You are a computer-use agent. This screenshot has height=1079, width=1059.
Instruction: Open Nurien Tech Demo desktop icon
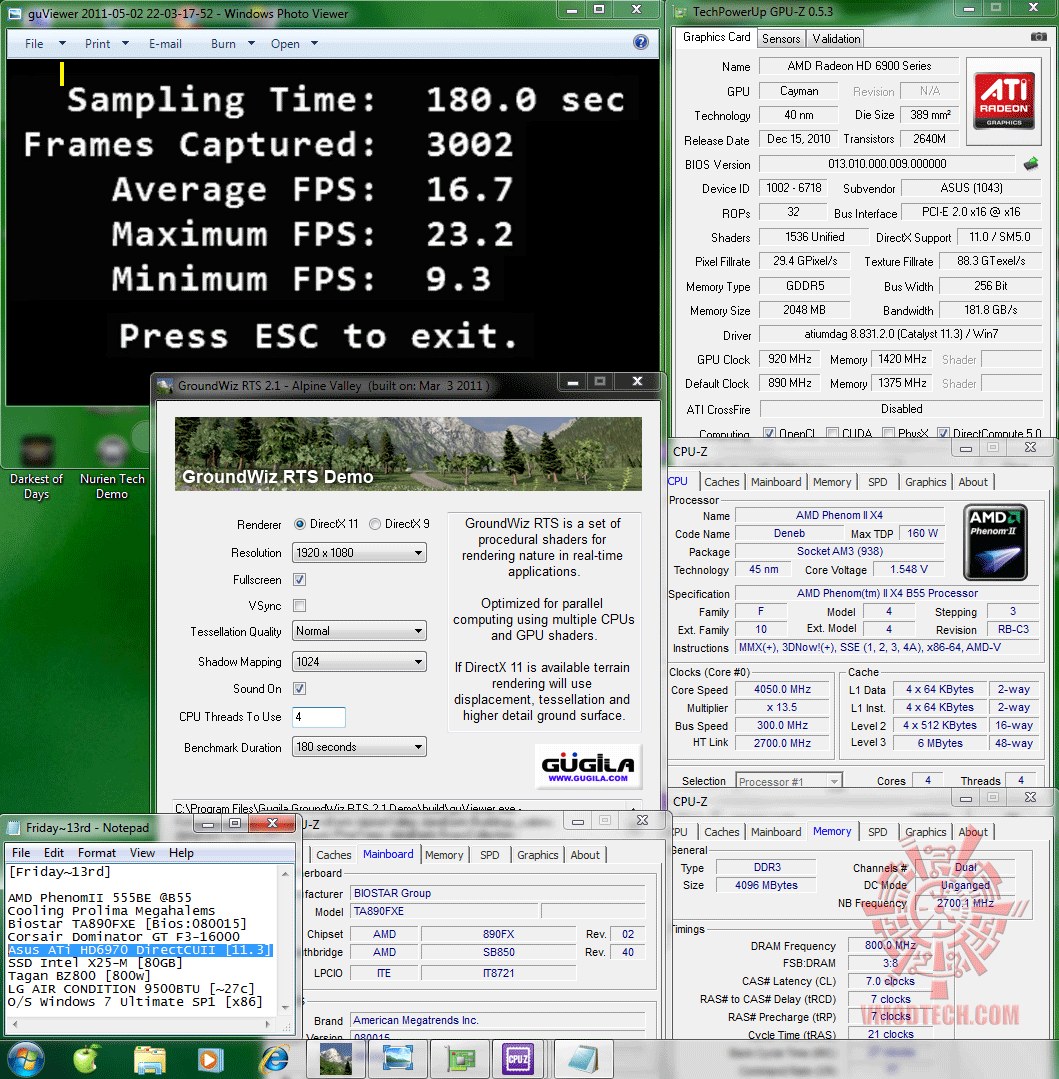[112, 467]
